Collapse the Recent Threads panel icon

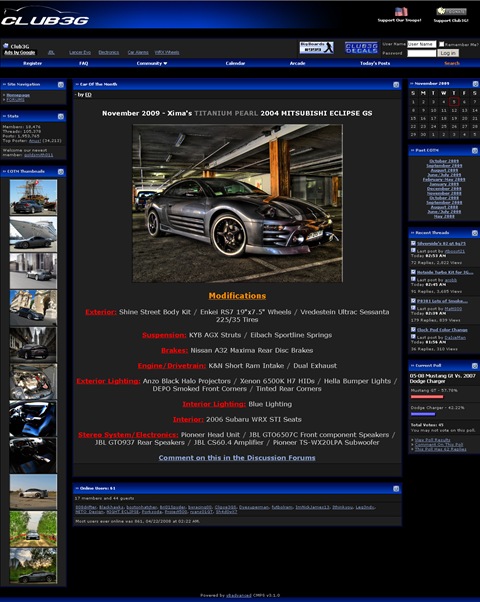tap(475, 233)
